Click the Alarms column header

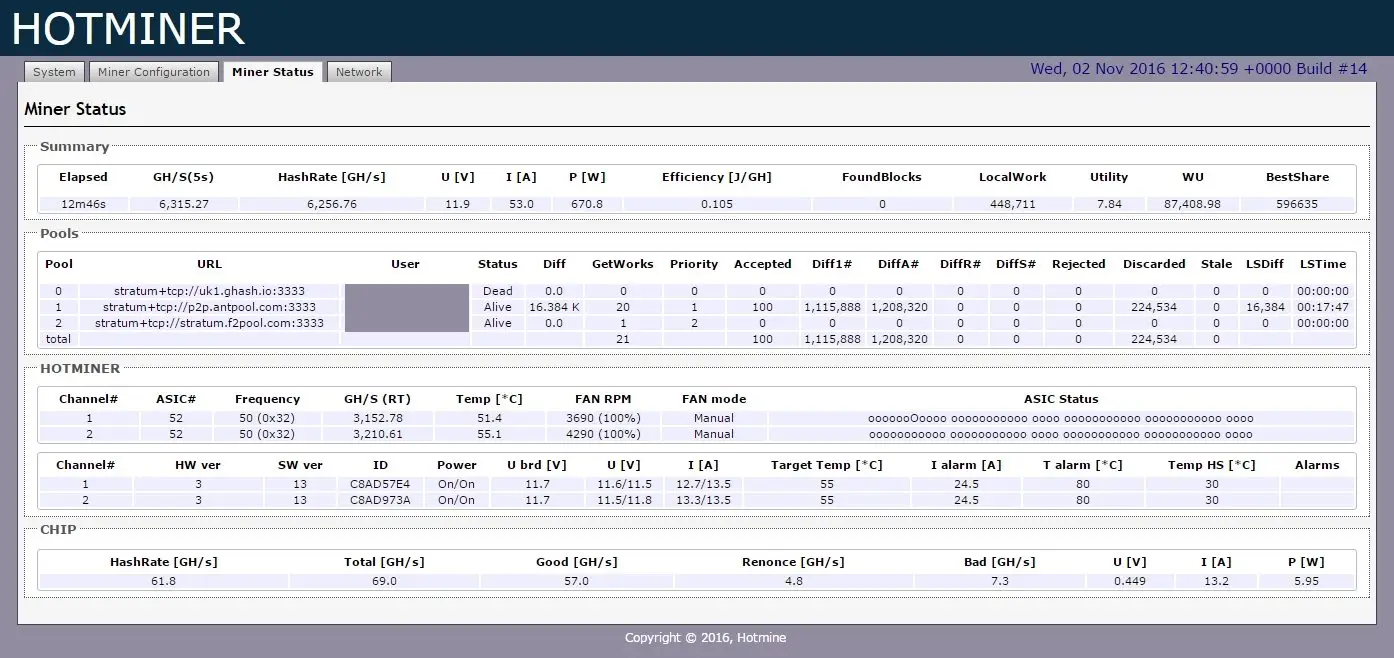[1317, 465]
